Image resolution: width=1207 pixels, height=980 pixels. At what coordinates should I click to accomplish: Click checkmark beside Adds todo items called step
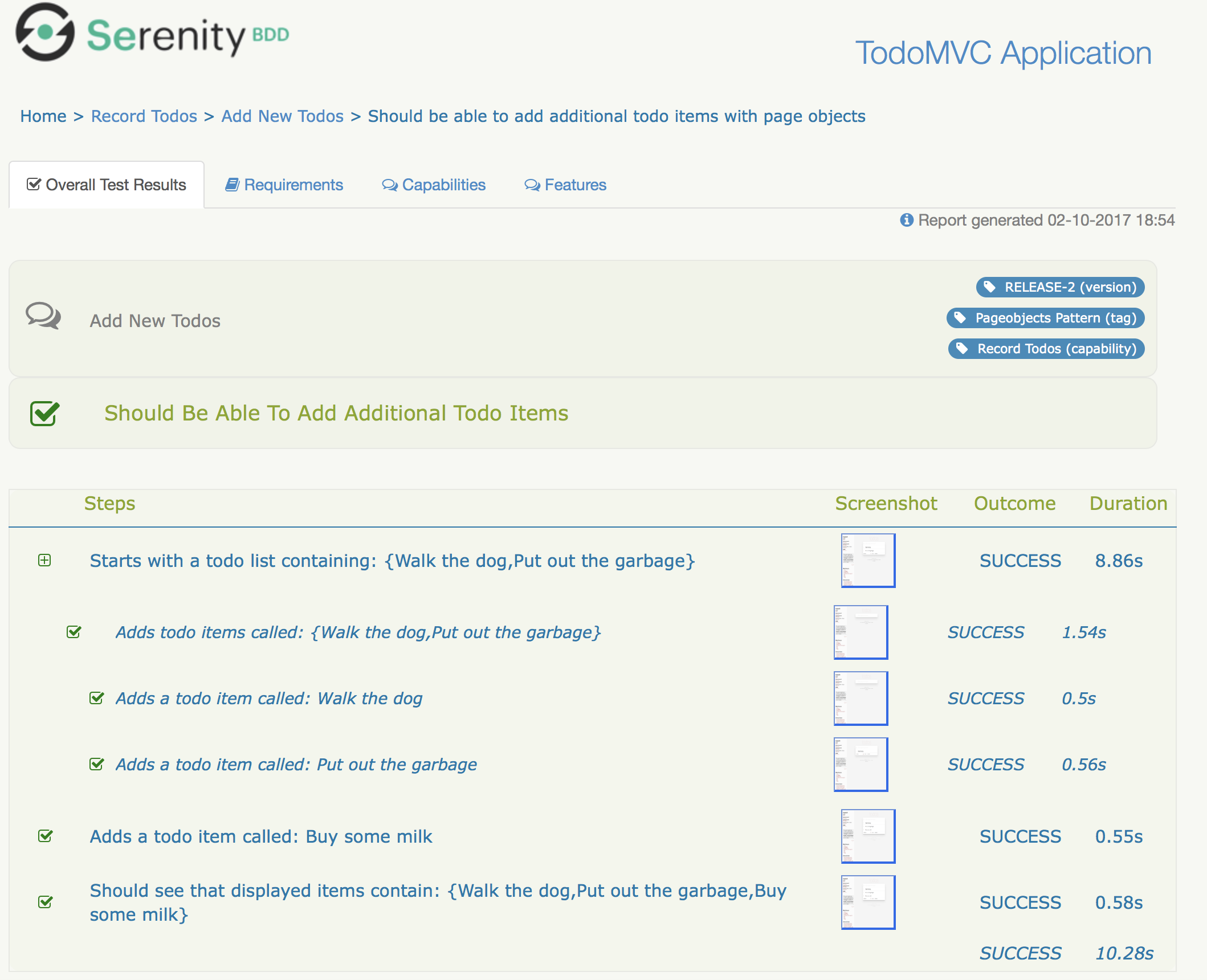click(x=74, y=632)
